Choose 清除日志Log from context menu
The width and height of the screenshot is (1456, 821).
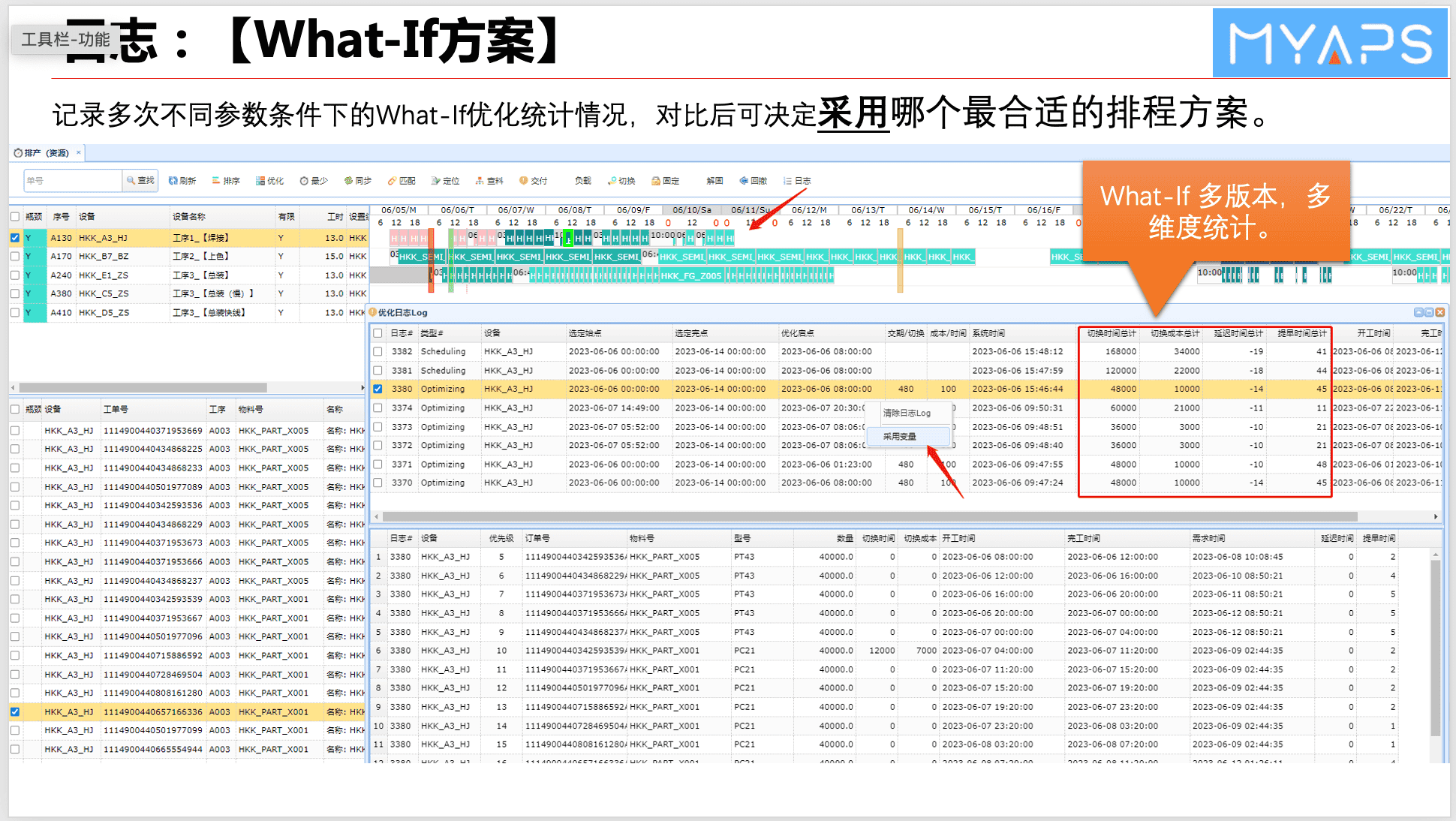(906, 413)
